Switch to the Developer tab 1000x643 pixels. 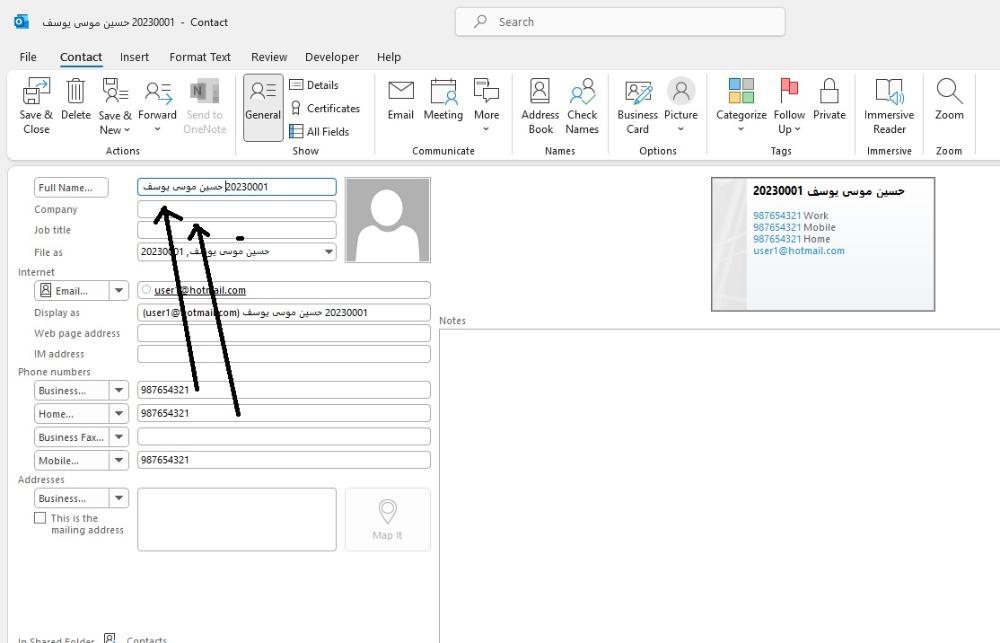click(x=332, y=57)
